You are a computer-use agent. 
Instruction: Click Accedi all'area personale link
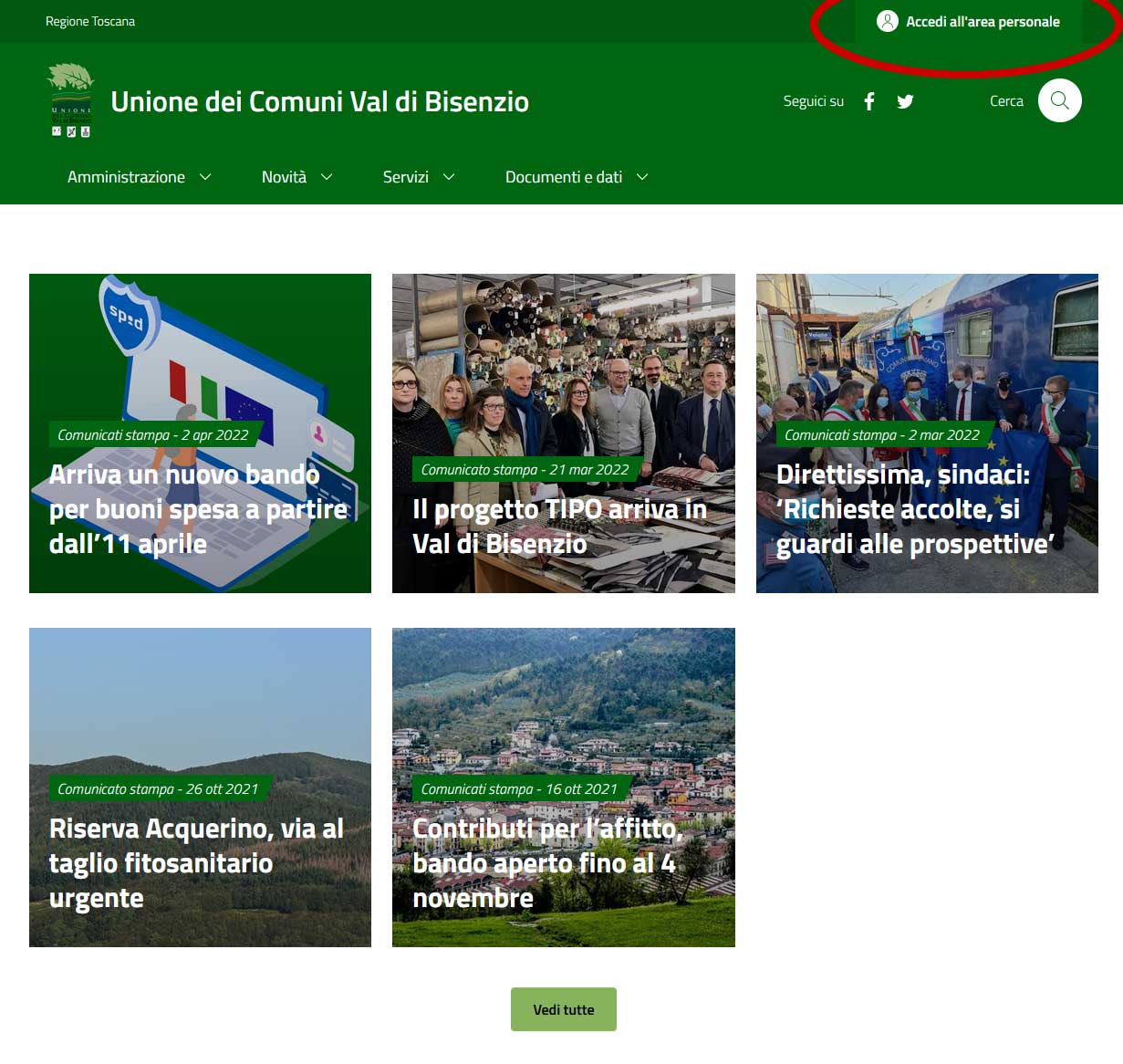pyautogui.click(x=983, y=21)
